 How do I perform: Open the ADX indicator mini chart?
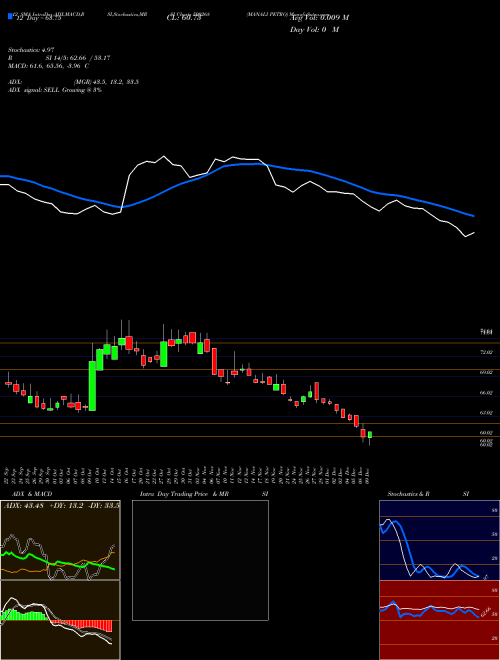[60, 540]
